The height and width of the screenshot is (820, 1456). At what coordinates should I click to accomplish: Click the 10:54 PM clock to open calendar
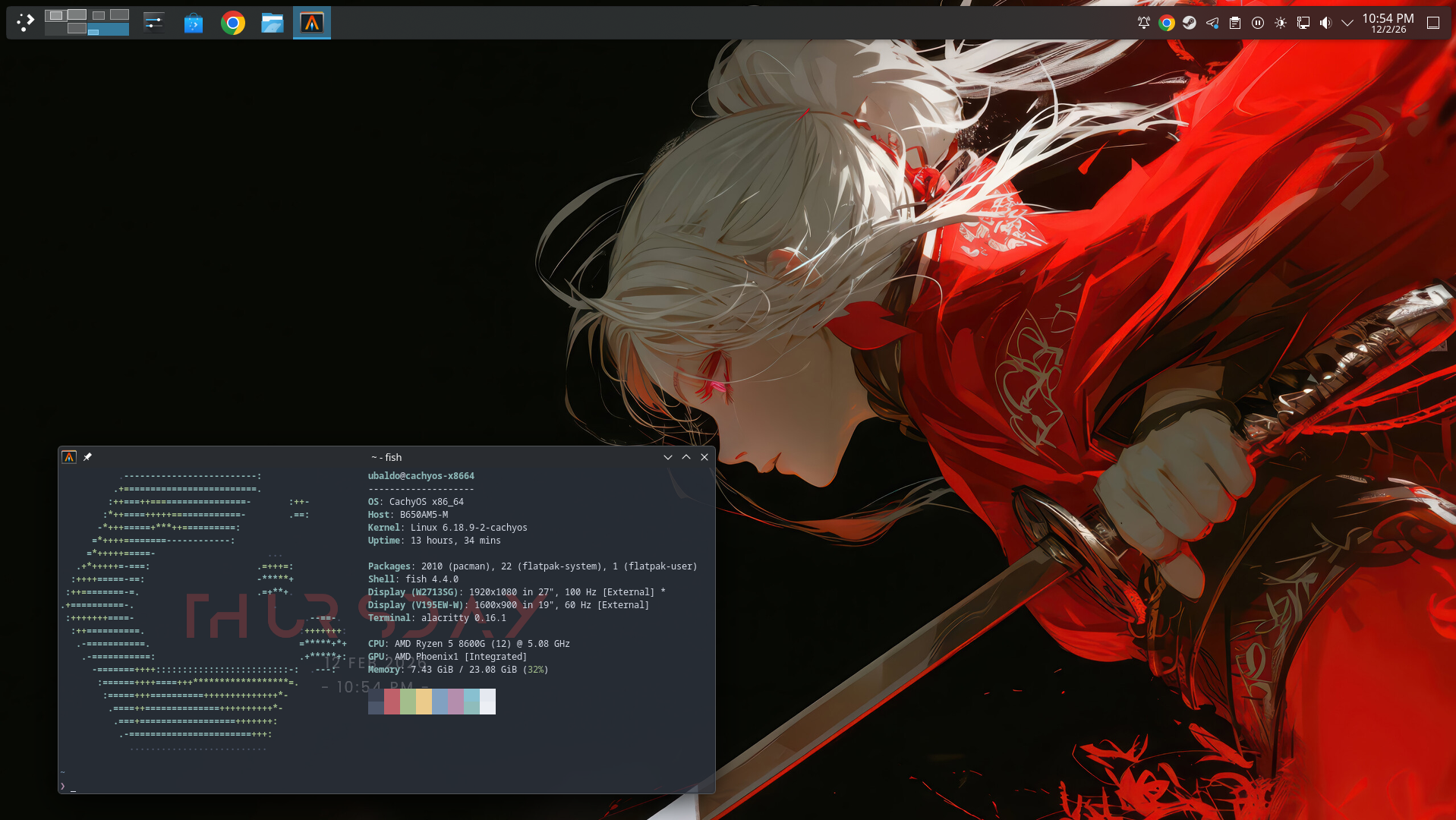(1388, 23)
